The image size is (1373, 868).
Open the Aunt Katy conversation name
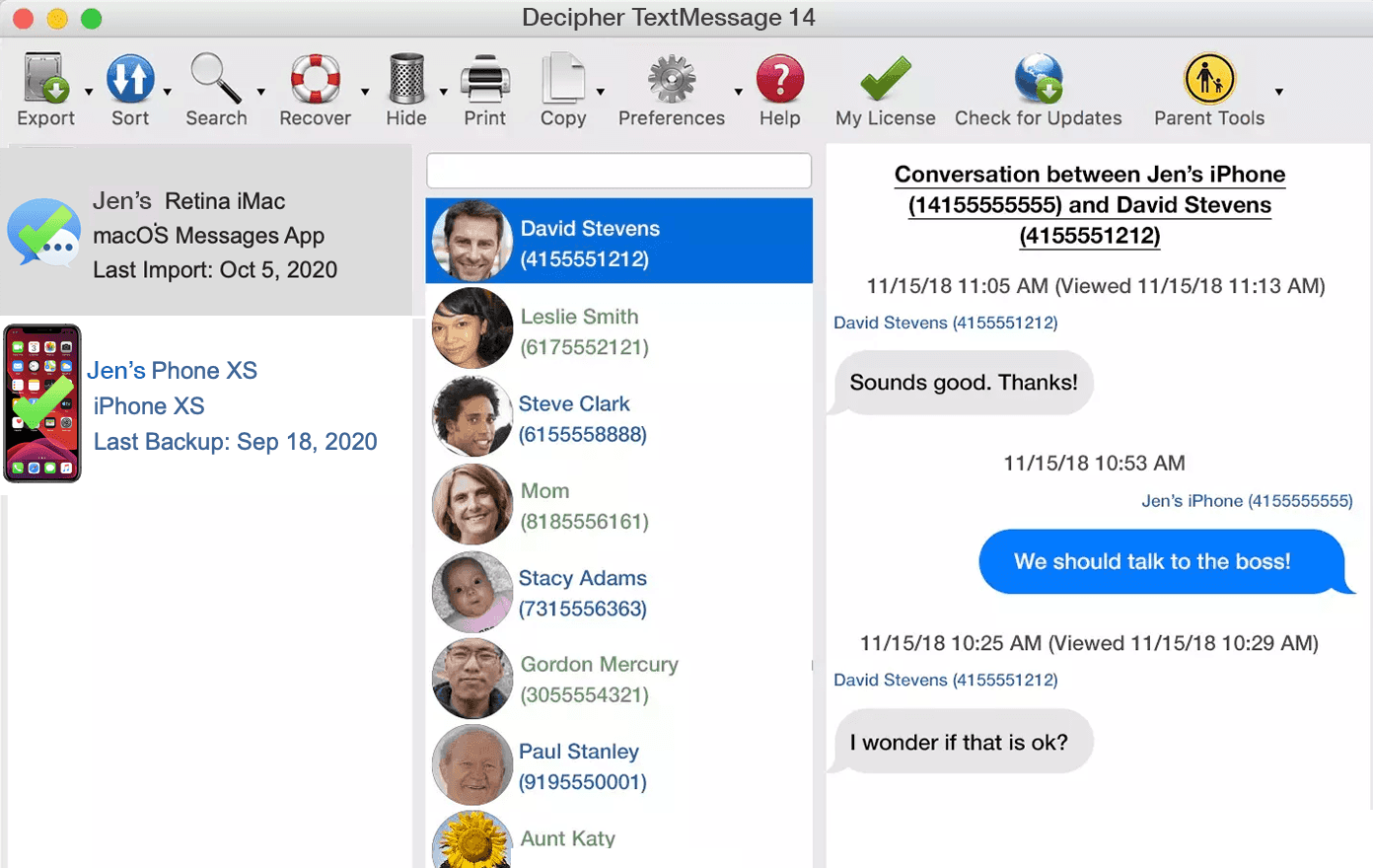pos(567,838)
